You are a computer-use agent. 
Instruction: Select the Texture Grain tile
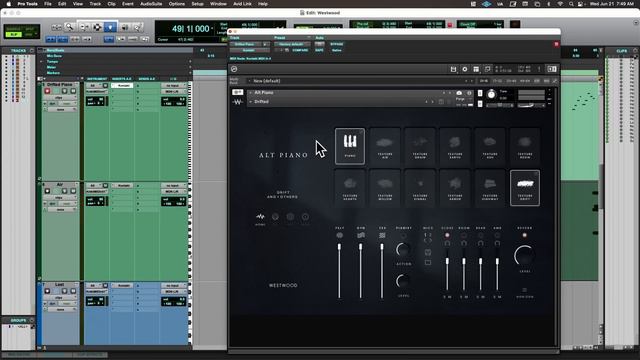coord(420,146)
